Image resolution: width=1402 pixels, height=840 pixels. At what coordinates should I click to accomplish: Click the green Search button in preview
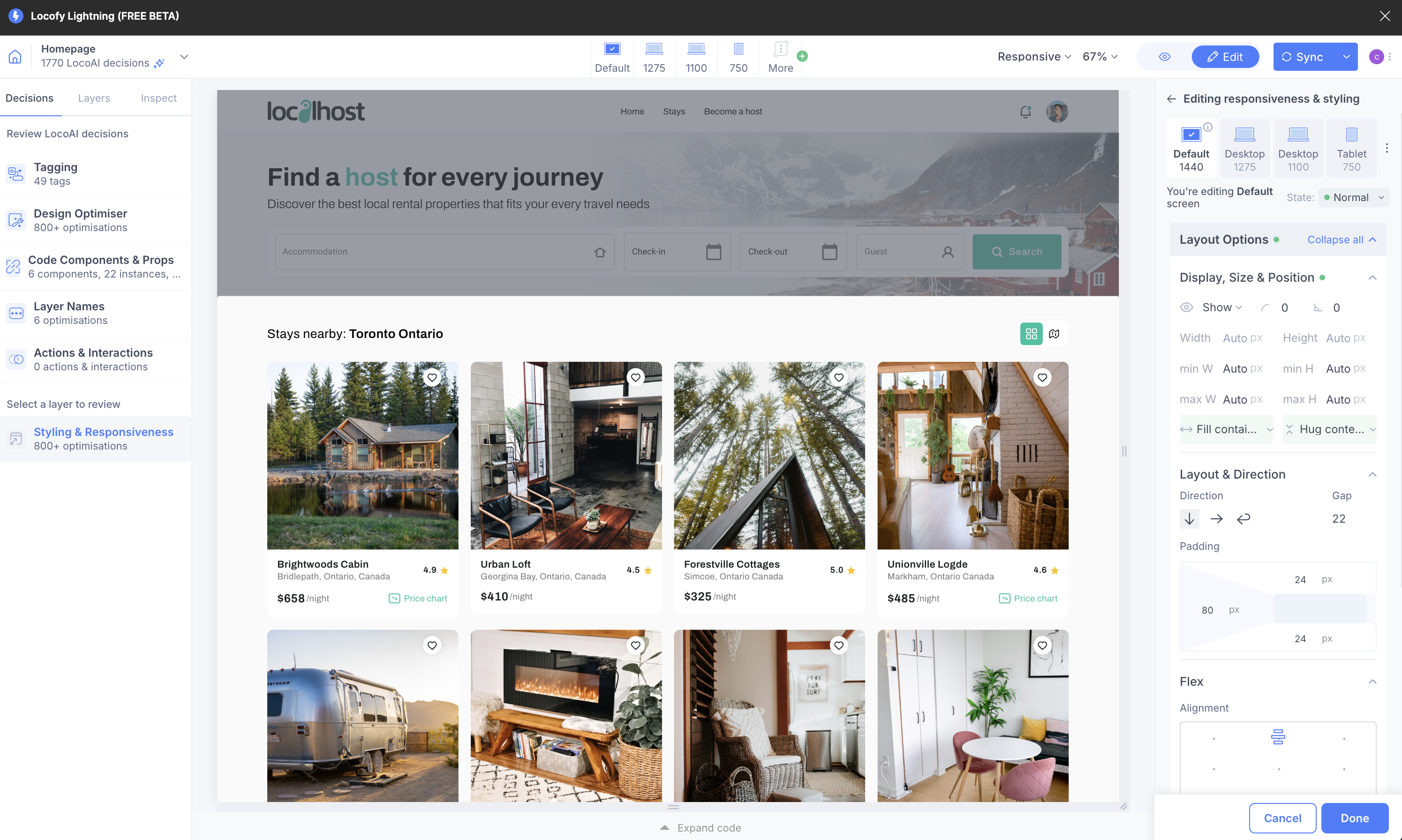[1017, 252]
